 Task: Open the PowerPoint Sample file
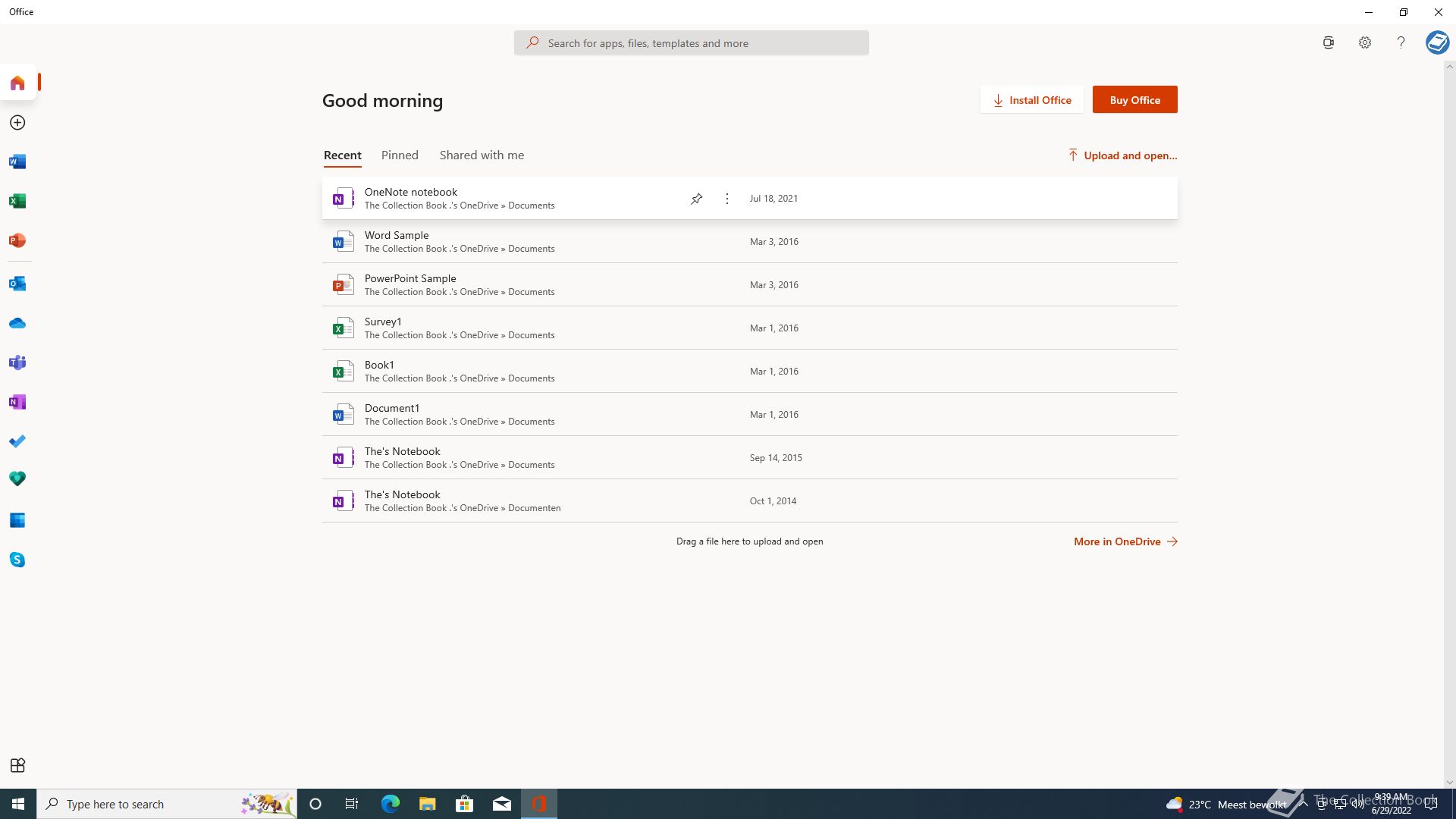(749, 285)
